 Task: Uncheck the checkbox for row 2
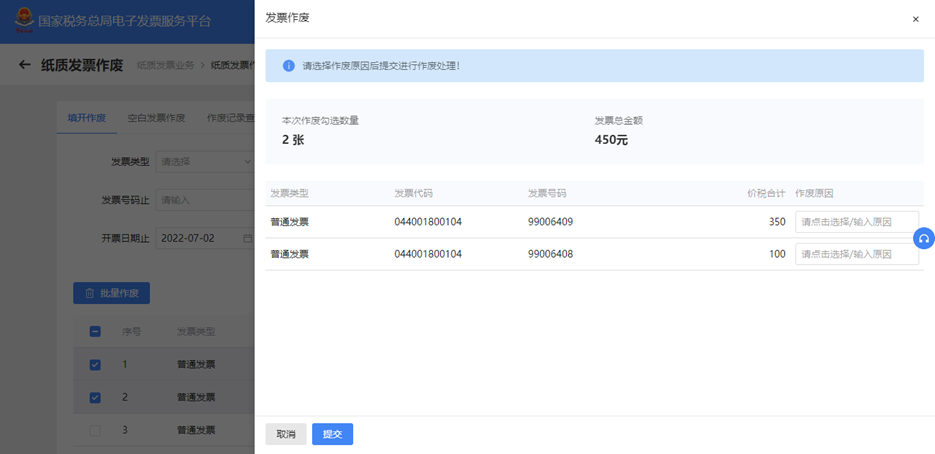[x=95, y=397]
